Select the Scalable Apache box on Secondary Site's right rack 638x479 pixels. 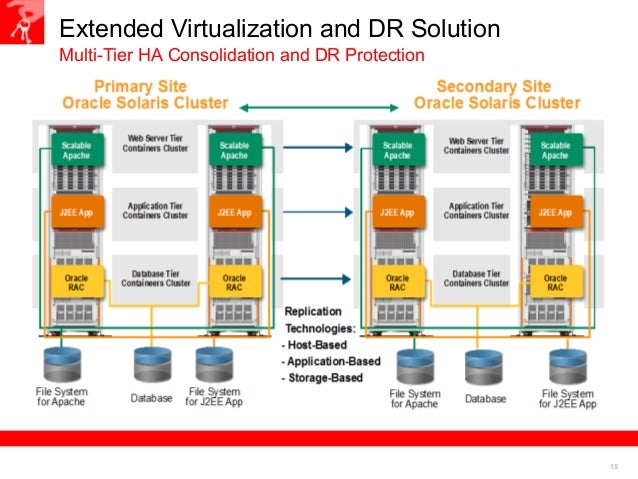[556, 150]
